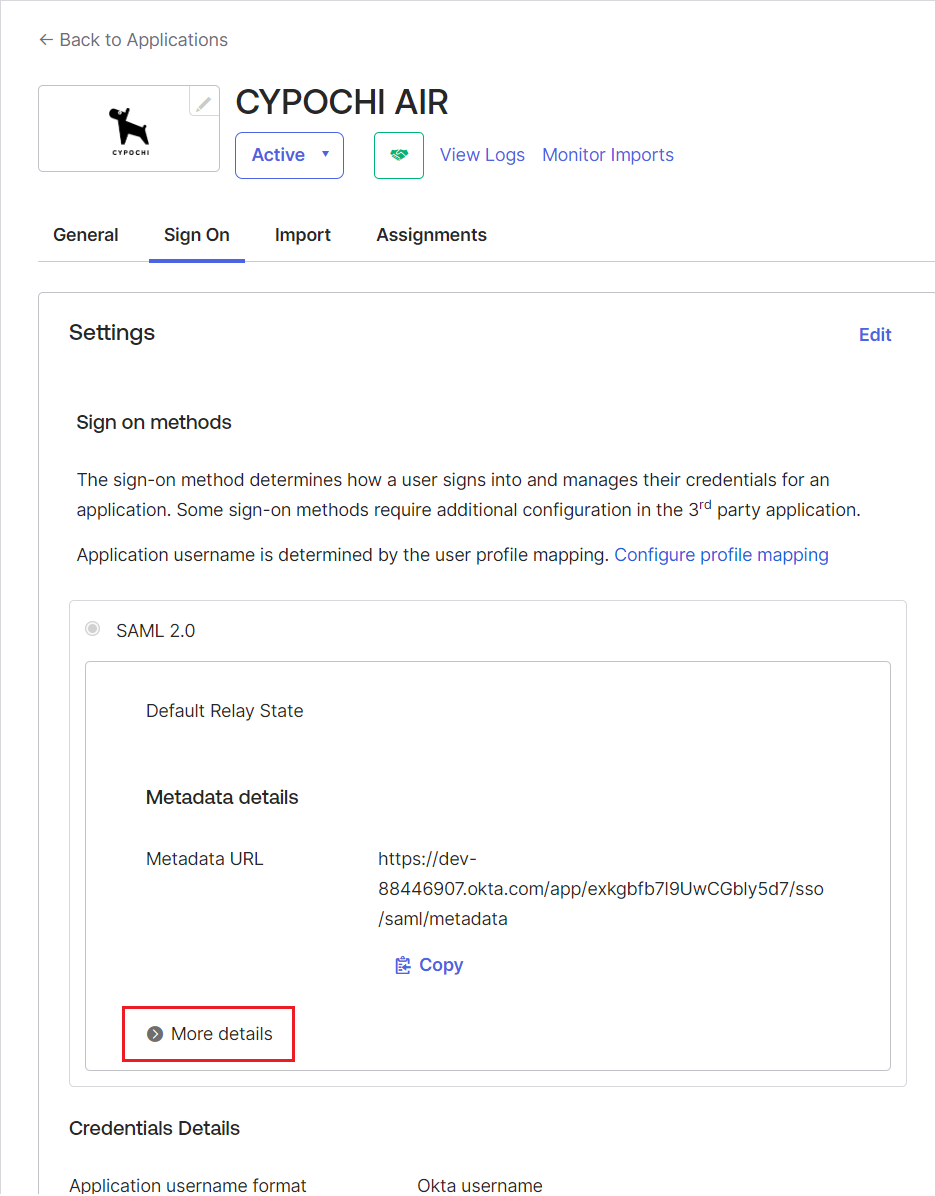Switch to the Sign On tab
Image resolution: width=935 pixels, height=1196 pixels.
pos(197,235)
